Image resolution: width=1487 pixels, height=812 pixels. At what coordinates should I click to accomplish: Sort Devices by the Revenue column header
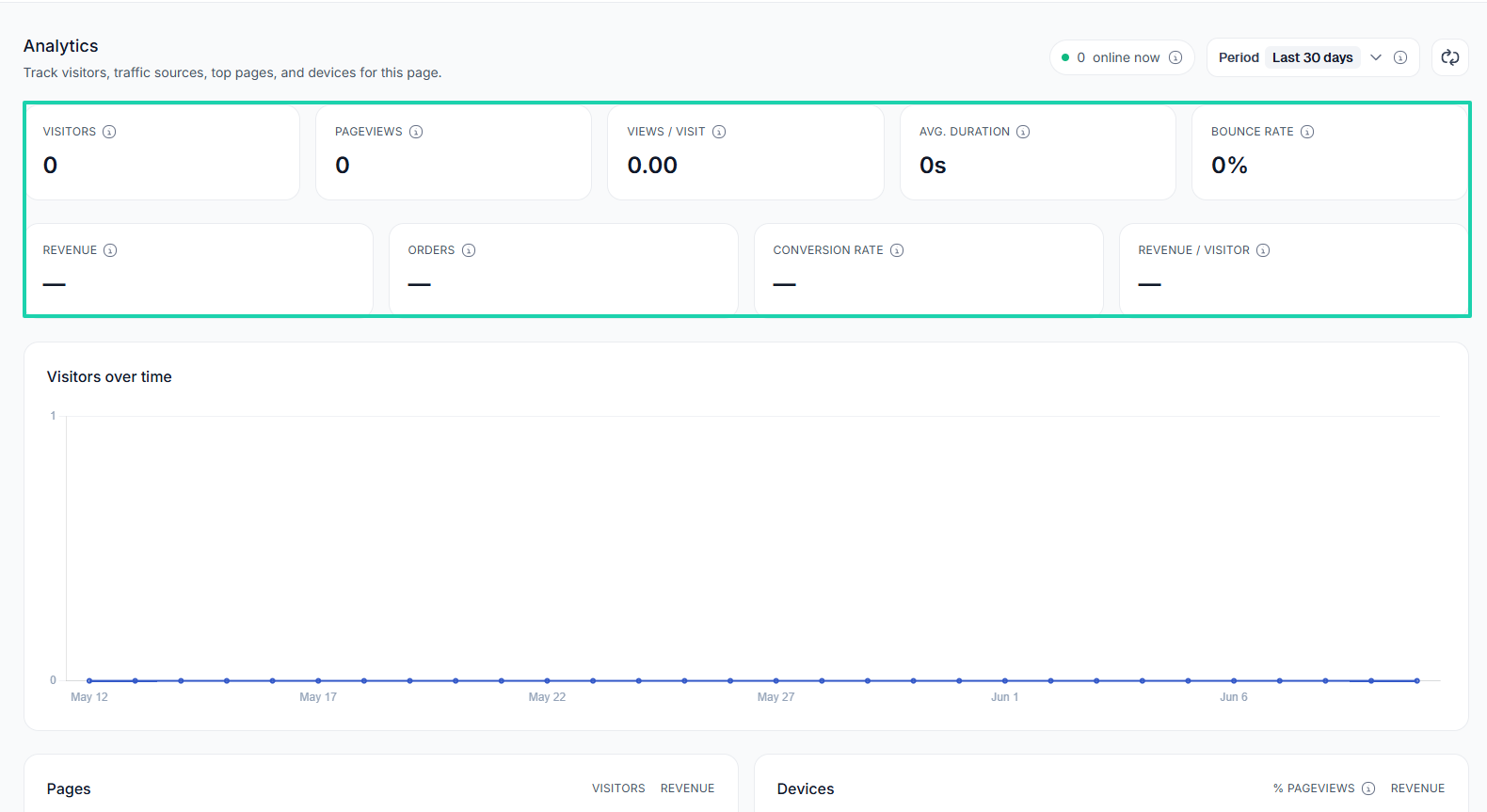1417,788
